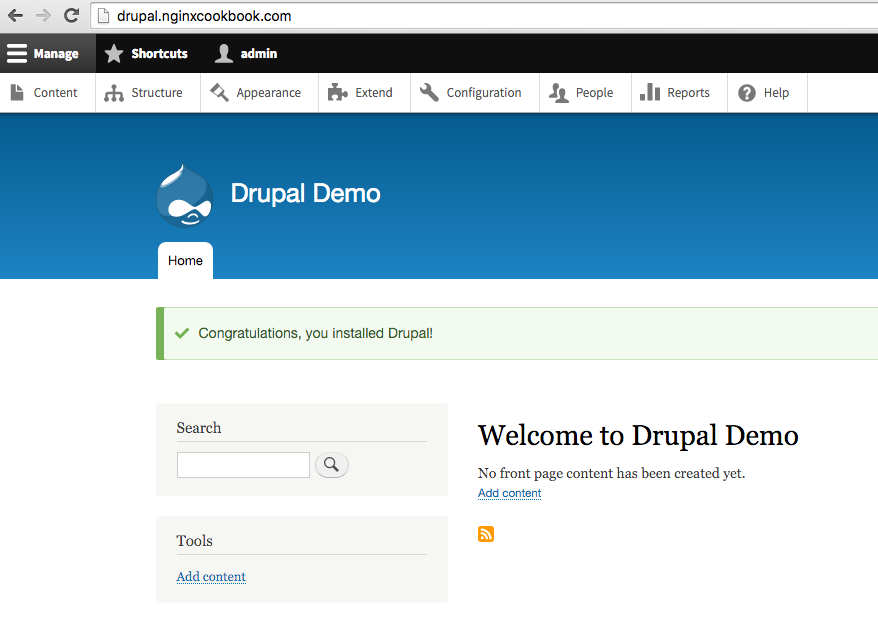This screenshot has width=878, height=644.
Task: Click the Drupal droplet logo
Action: pos(184,196)
